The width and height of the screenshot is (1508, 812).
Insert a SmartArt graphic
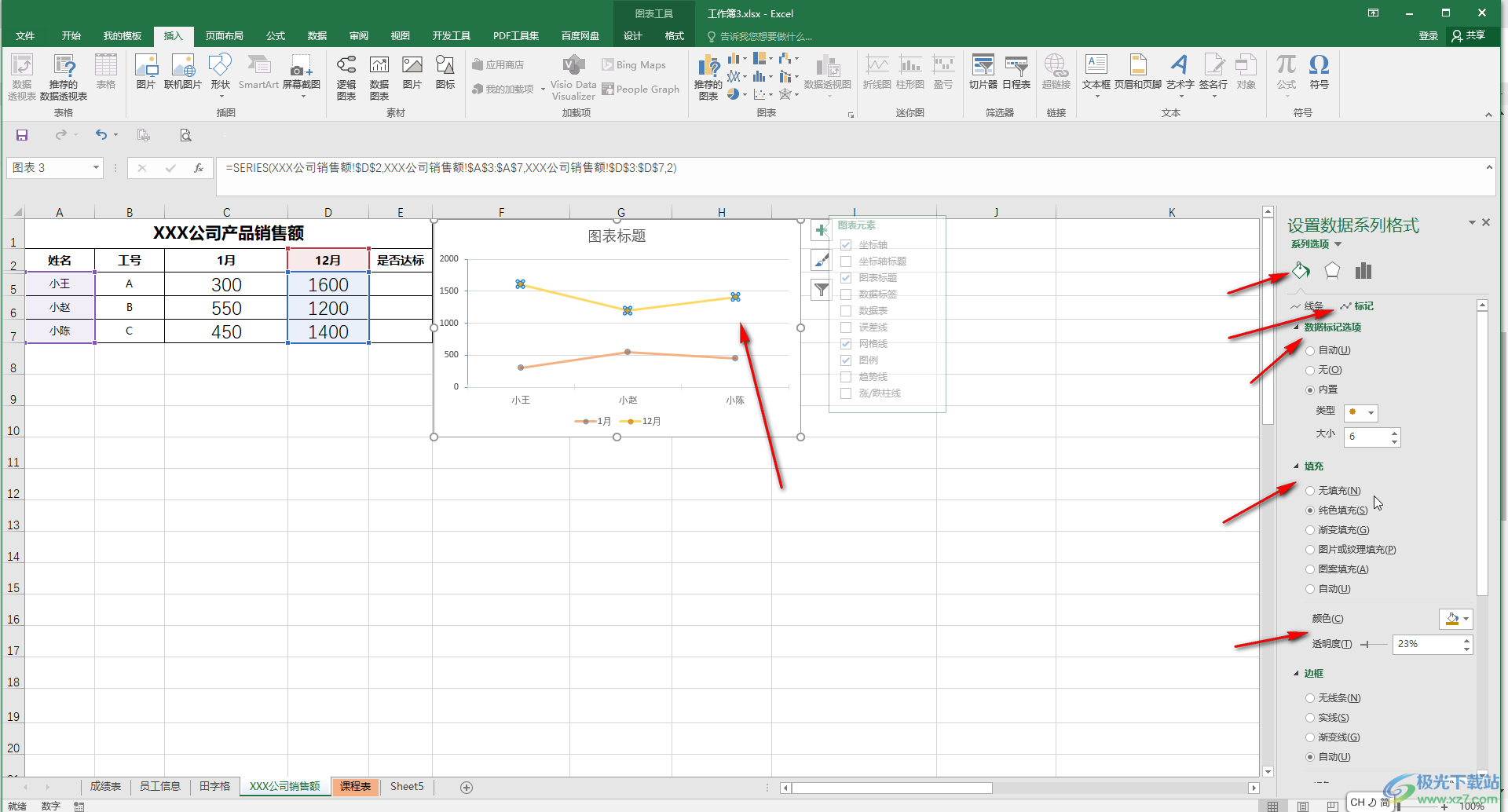tap(258, 71)
